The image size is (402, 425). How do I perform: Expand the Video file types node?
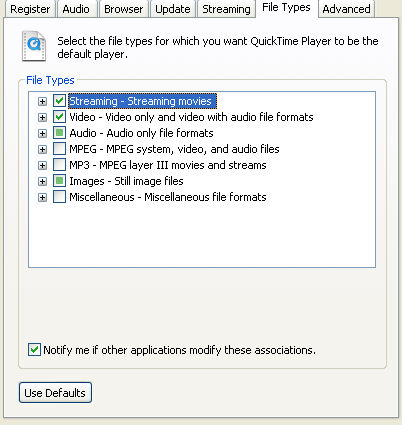[42, 117]
